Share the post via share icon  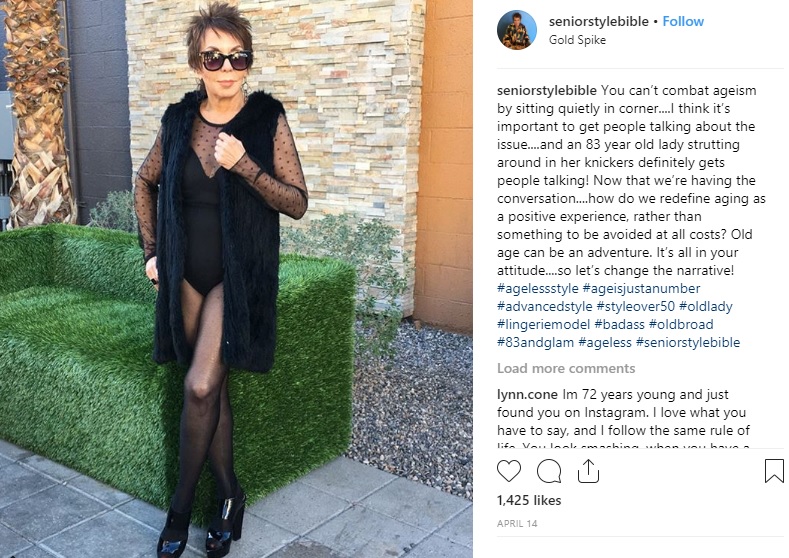(588, 471)
